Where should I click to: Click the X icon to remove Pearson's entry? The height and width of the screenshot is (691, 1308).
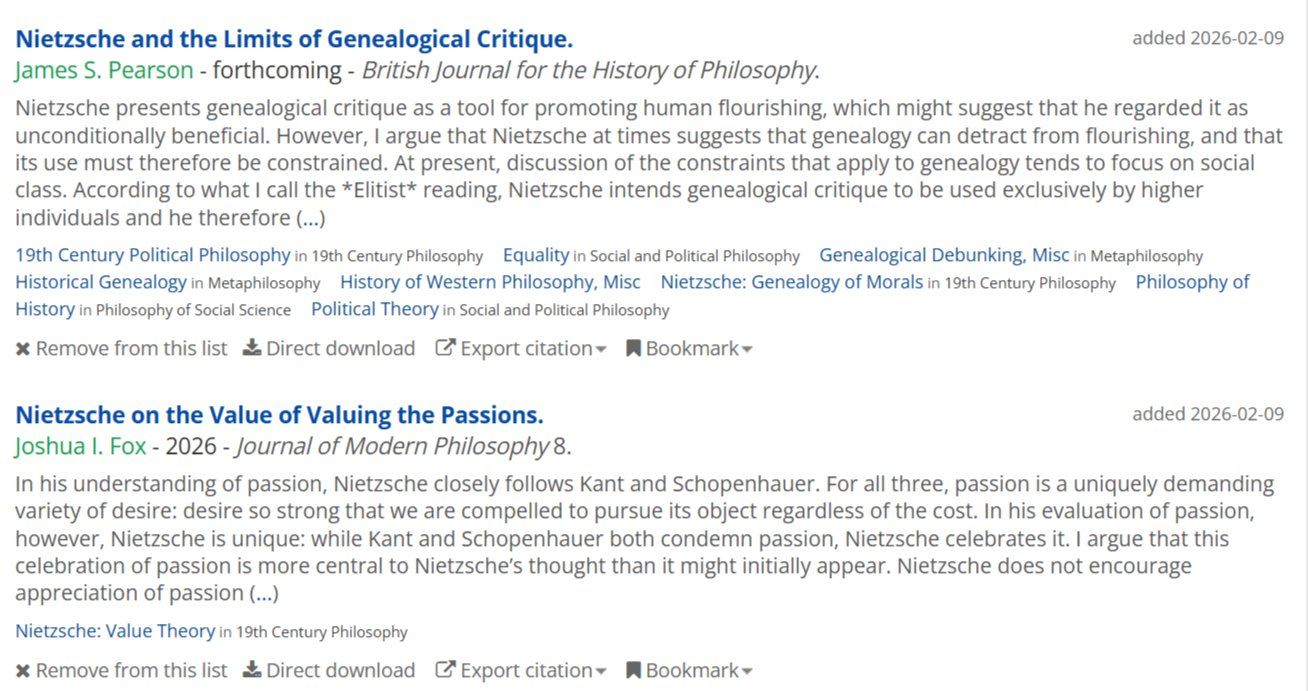tap(23, 349)
